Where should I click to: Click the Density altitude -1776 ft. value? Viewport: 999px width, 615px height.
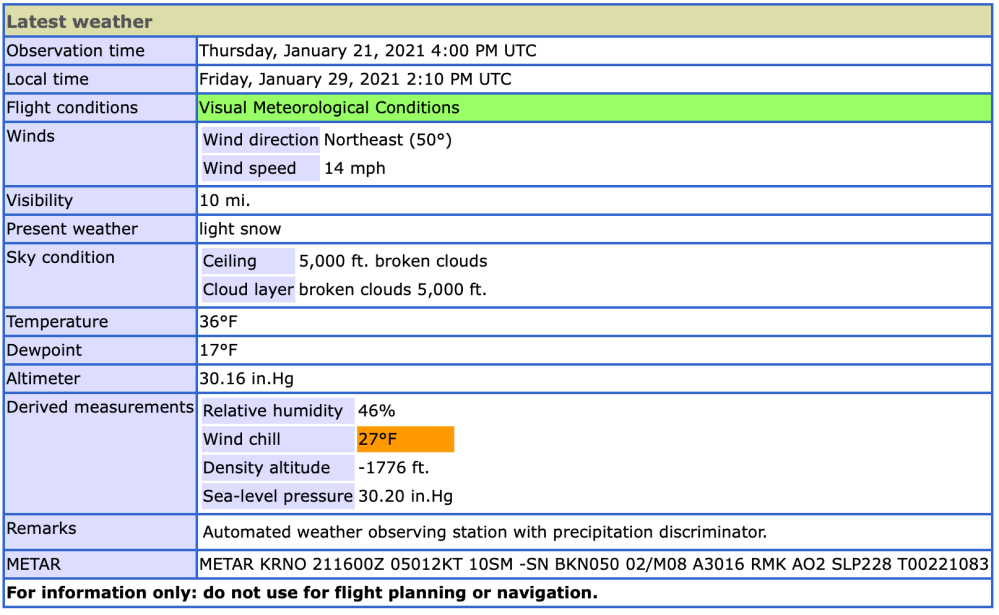[393, 467]
